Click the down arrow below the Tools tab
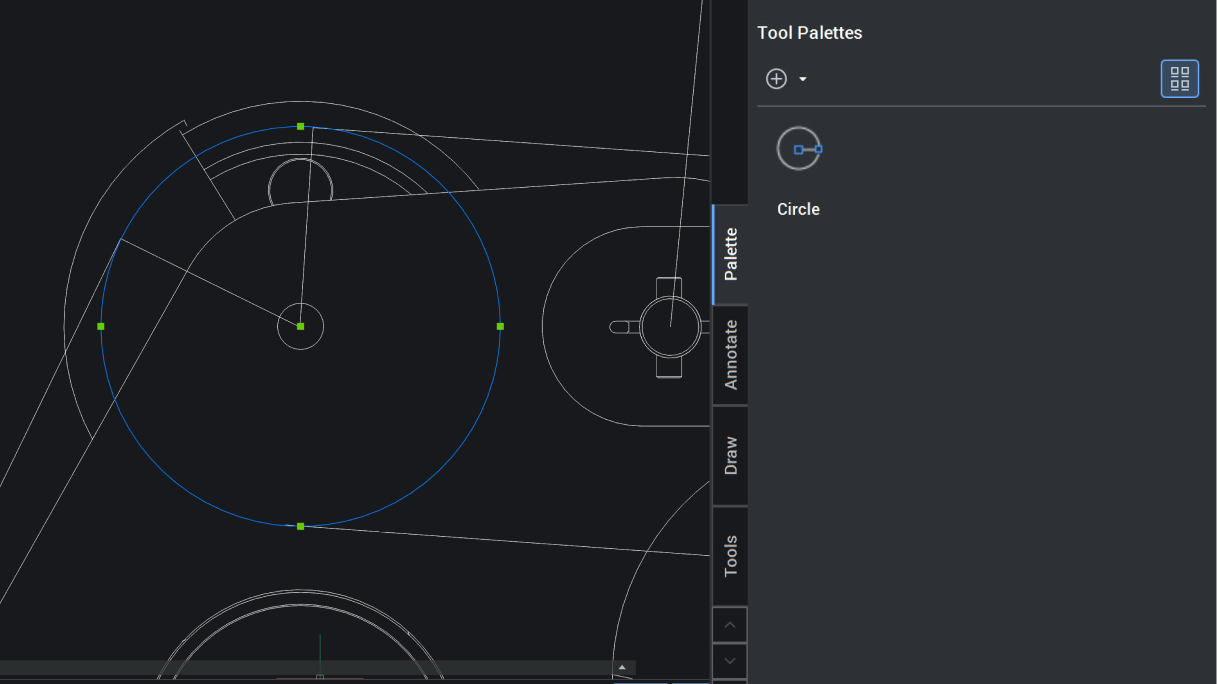This screenshot has height=684, width=1217. [x=729, y=661]
